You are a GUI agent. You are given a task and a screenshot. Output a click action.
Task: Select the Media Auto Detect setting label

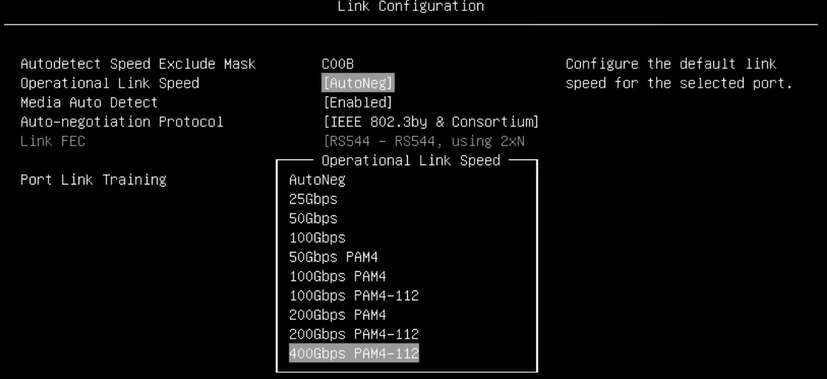click(x=89, y=102)
